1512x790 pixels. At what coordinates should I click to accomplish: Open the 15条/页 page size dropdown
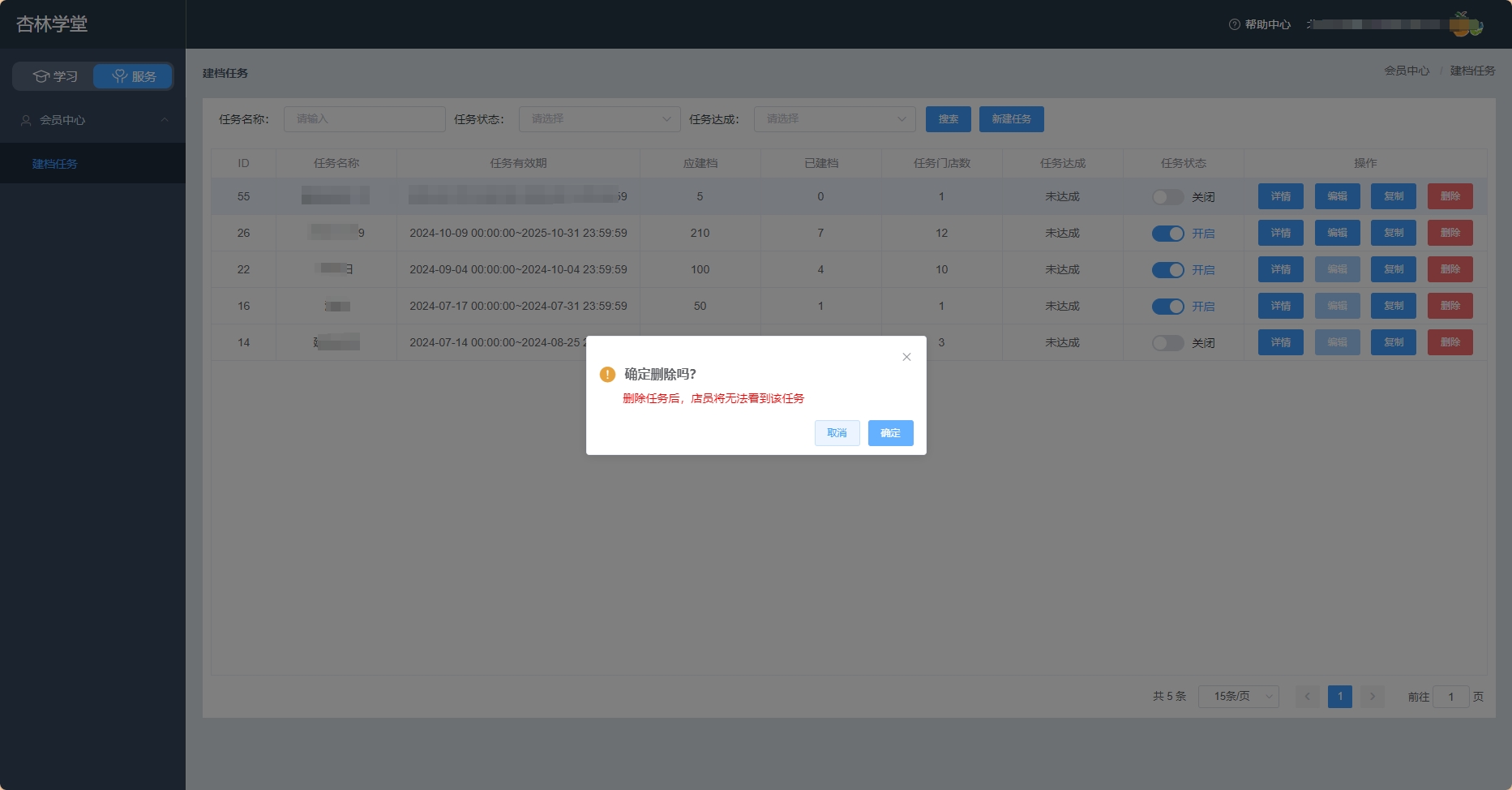point(1239,697)
